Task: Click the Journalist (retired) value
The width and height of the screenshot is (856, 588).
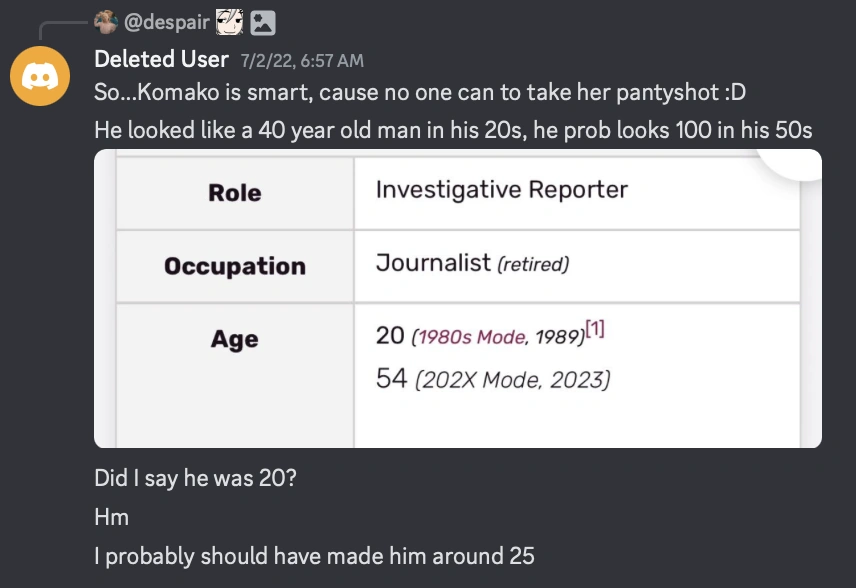Action: tap(472, 264)
